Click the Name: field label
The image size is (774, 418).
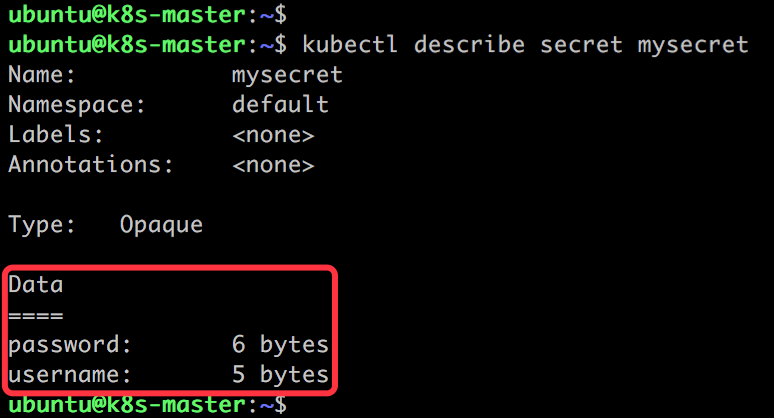43,75
